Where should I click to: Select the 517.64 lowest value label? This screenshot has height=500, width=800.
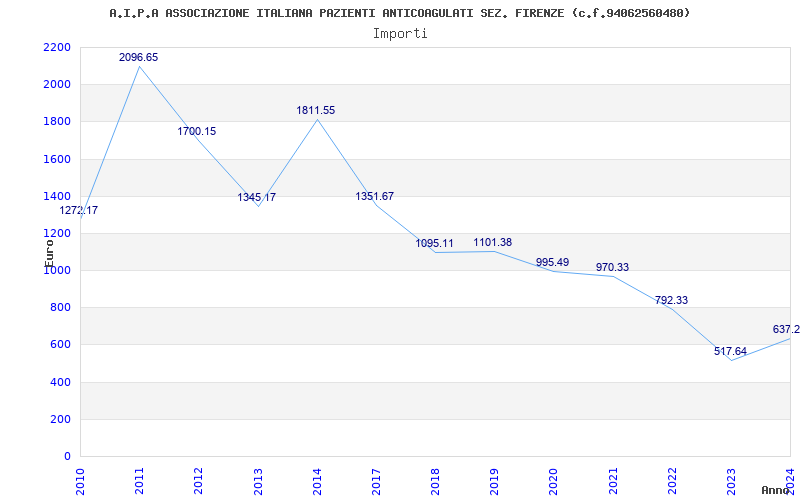730,352
